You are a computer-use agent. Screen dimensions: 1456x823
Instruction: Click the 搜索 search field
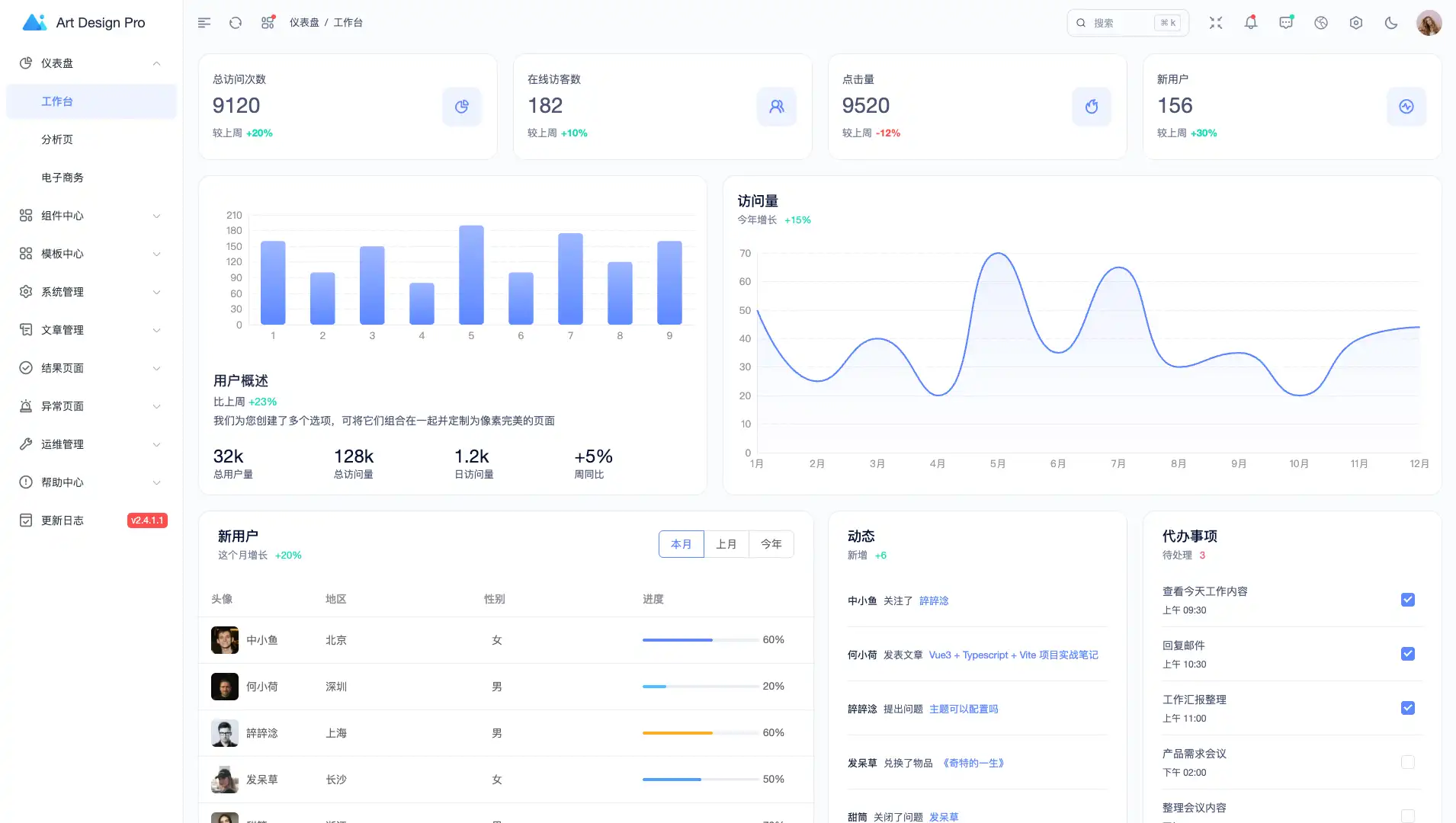click(1121, 23)
